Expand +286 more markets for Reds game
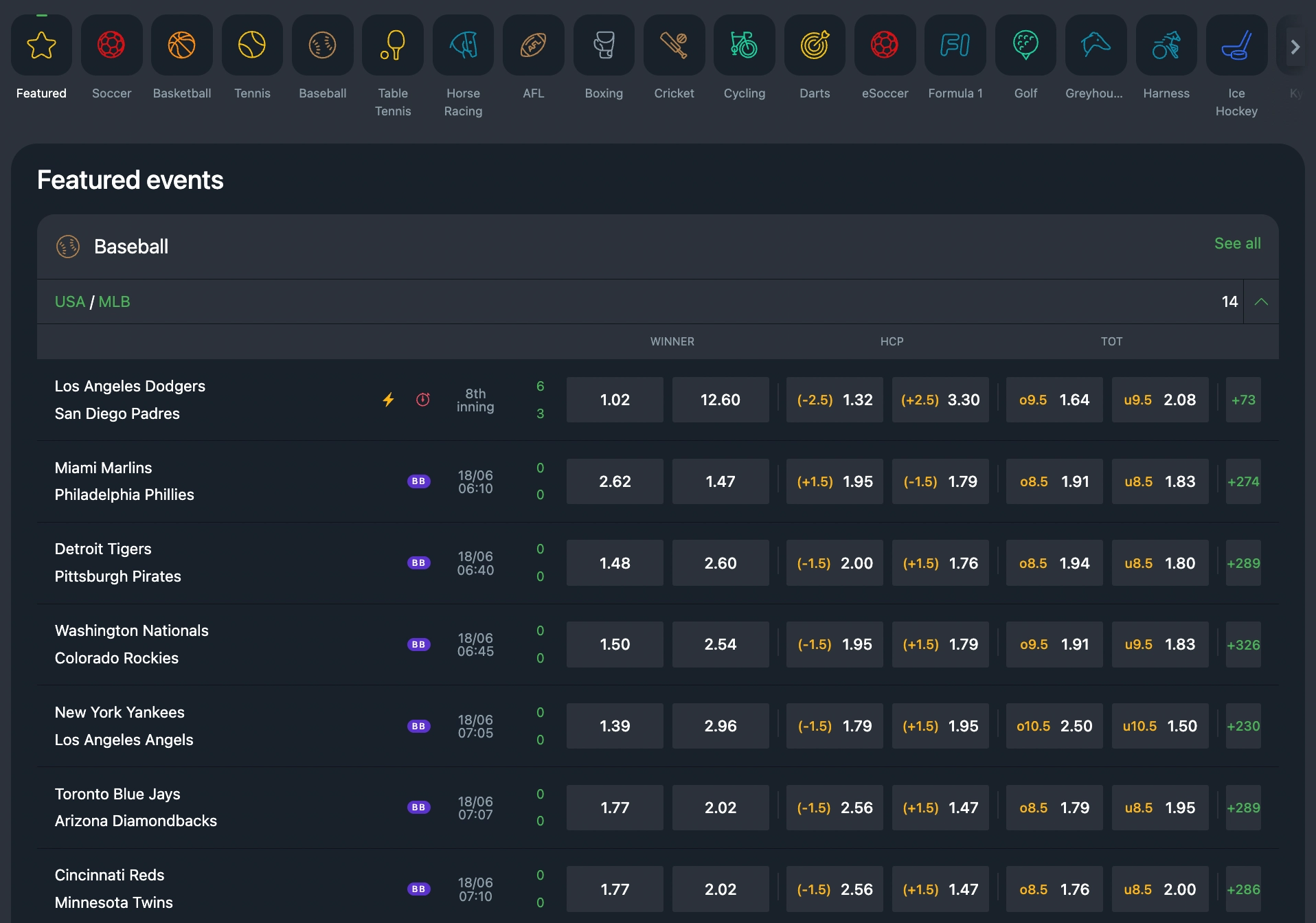1316x923 pixels. (x=1243, y=889)
